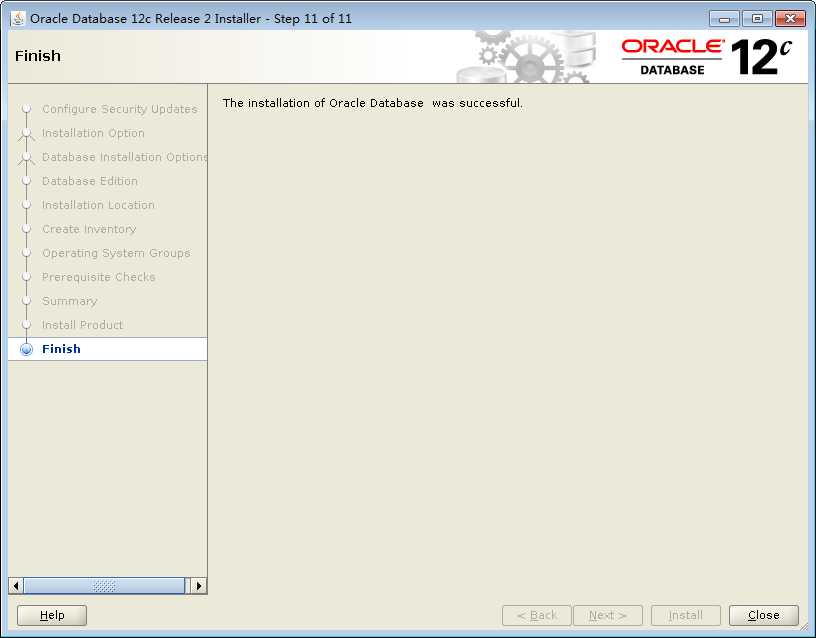Select the Summary step
Image resolution: width=816 pixels, height=638 pixels.
(69, 300)
